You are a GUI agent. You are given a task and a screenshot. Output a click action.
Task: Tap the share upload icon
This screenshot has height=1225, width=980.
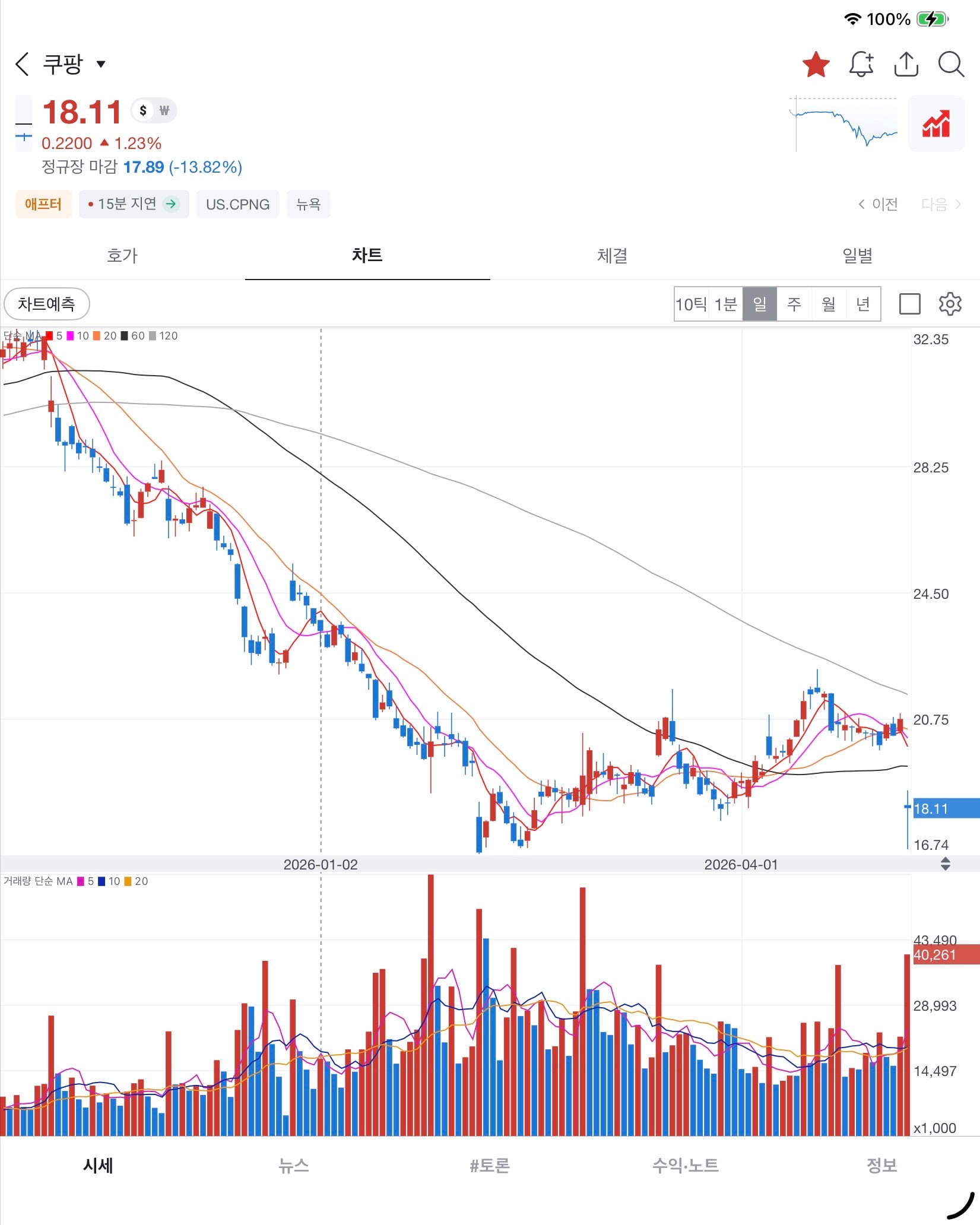pyautogui.click(x=906, y=64)
